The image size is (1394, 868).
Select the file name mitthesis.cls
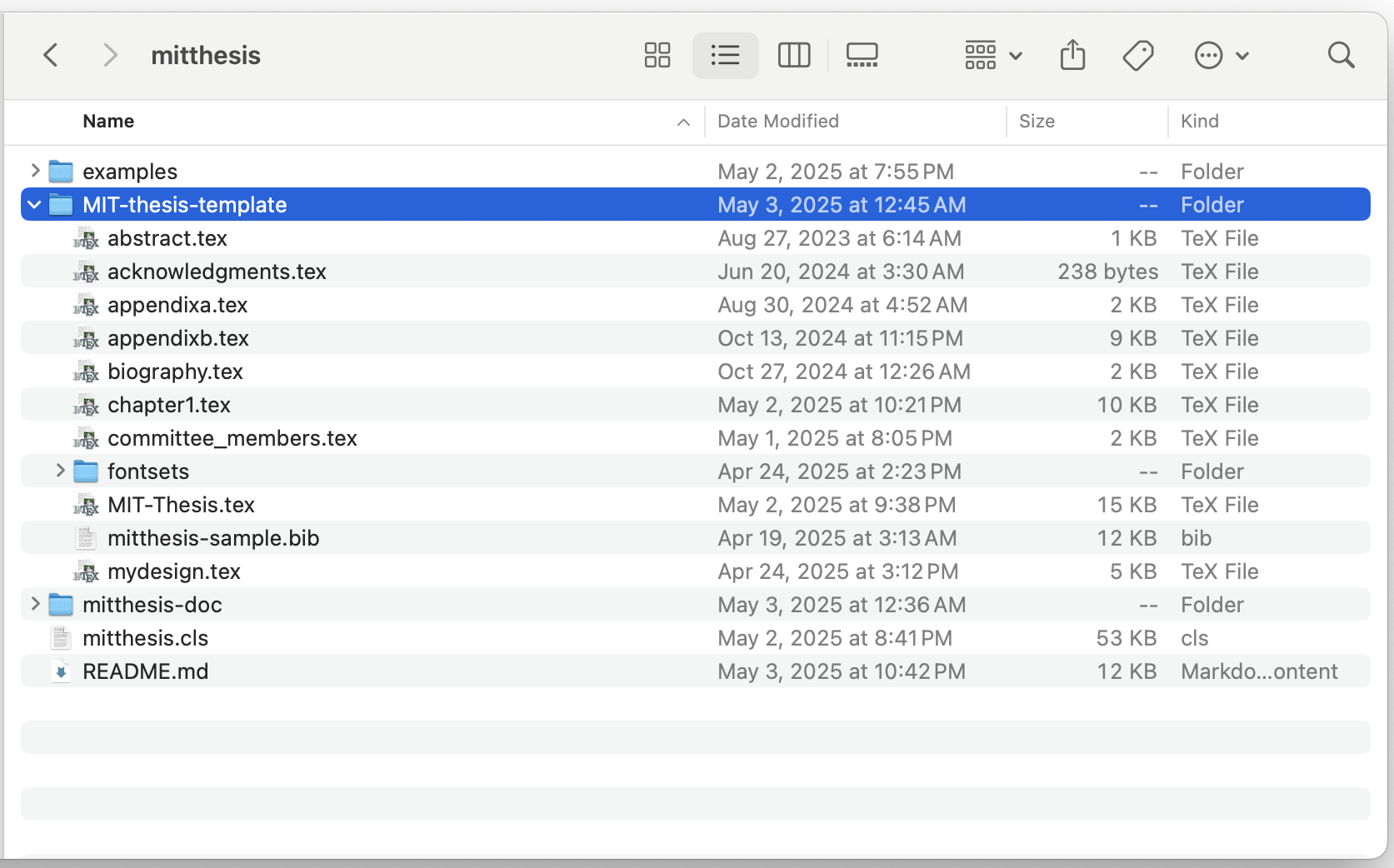[x=146, y=638]
